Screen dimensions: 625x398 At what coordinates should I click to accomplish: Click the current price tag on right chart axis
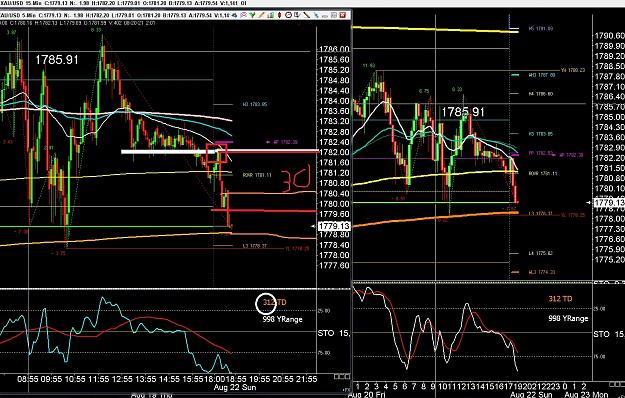pyautogui.click(x=609, y=203)
